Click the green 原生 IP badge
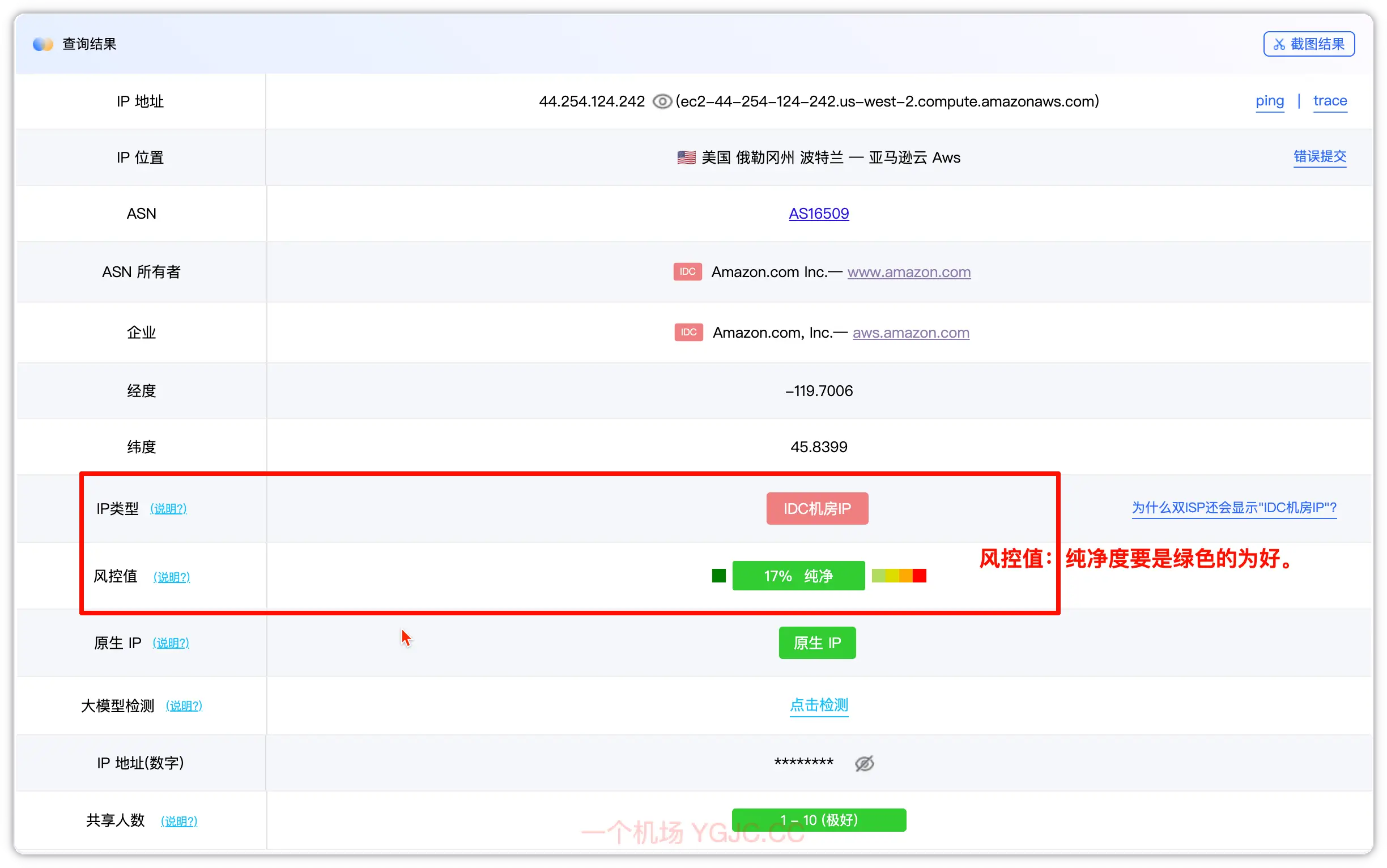The width and height of the screenshot is (1387, 868). [816, 643]
